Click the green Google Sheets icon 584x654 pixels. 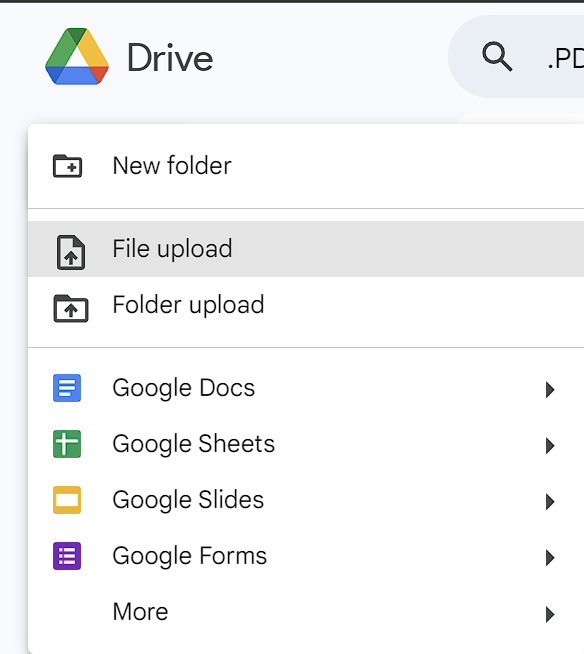(x=67, y=444)
